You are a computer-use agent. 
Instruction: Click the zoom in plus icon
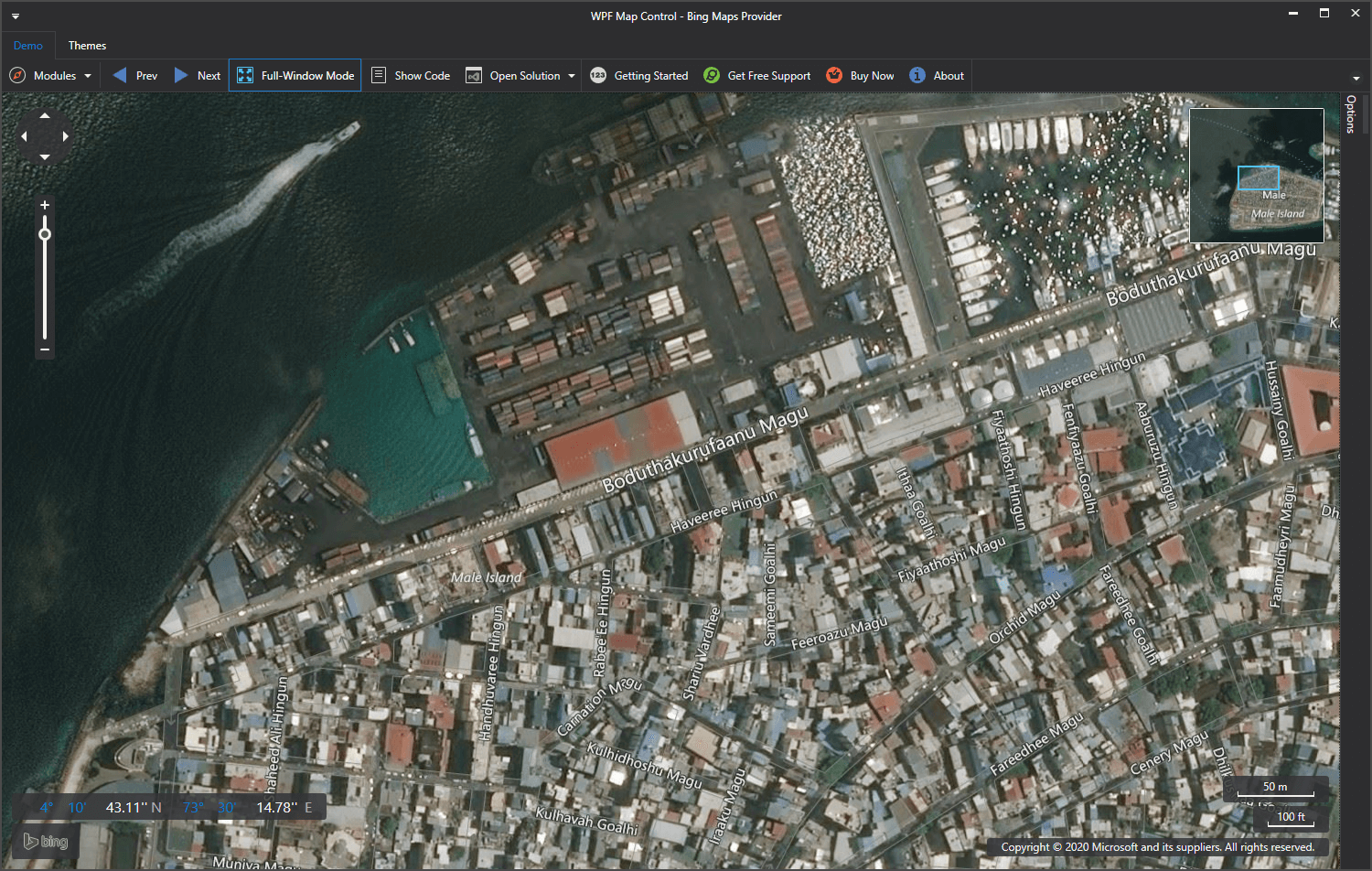tap(44, 204)
